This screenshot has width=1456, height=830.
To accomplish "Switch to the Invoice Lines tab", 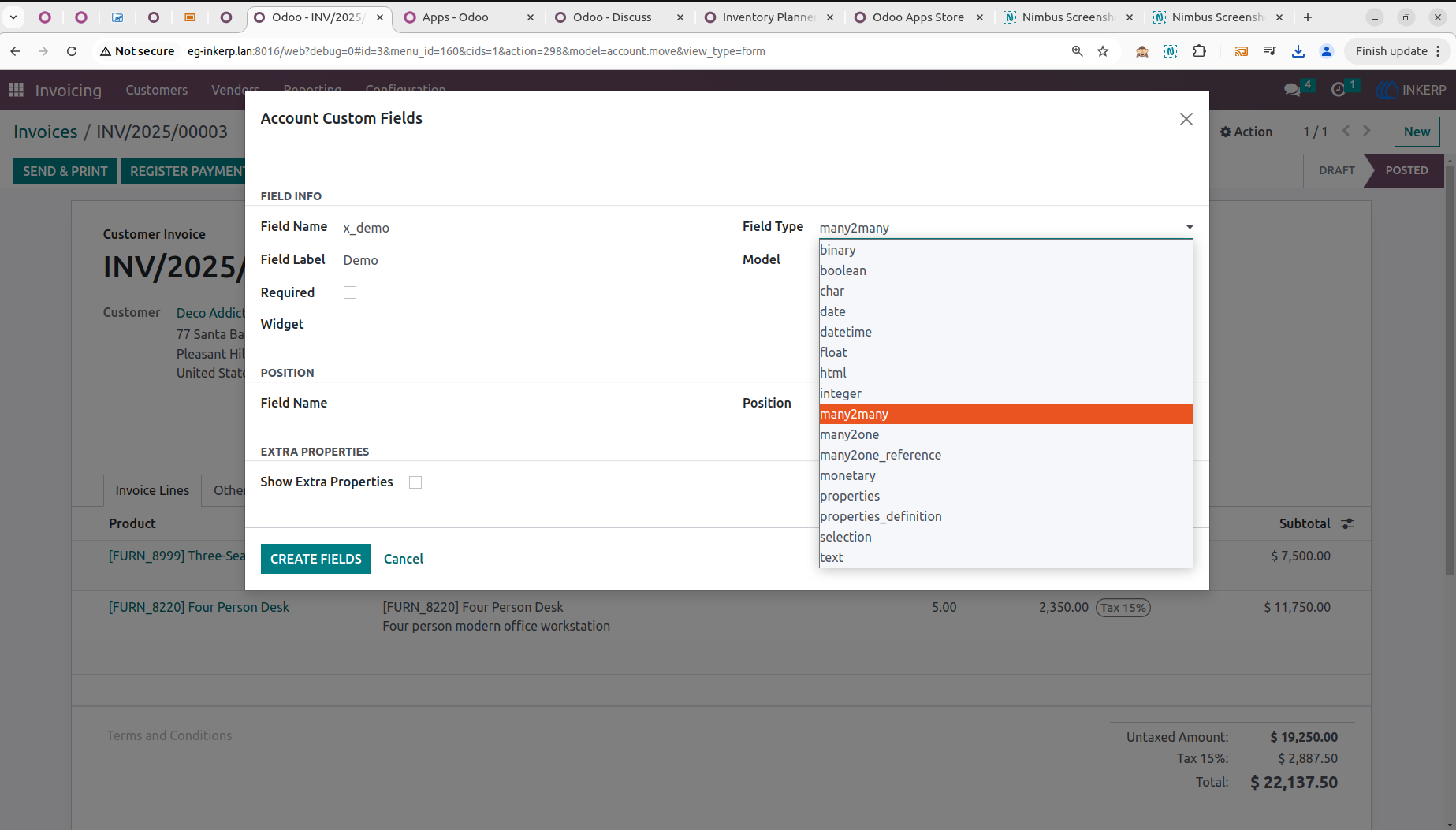I will pos(152,490).
